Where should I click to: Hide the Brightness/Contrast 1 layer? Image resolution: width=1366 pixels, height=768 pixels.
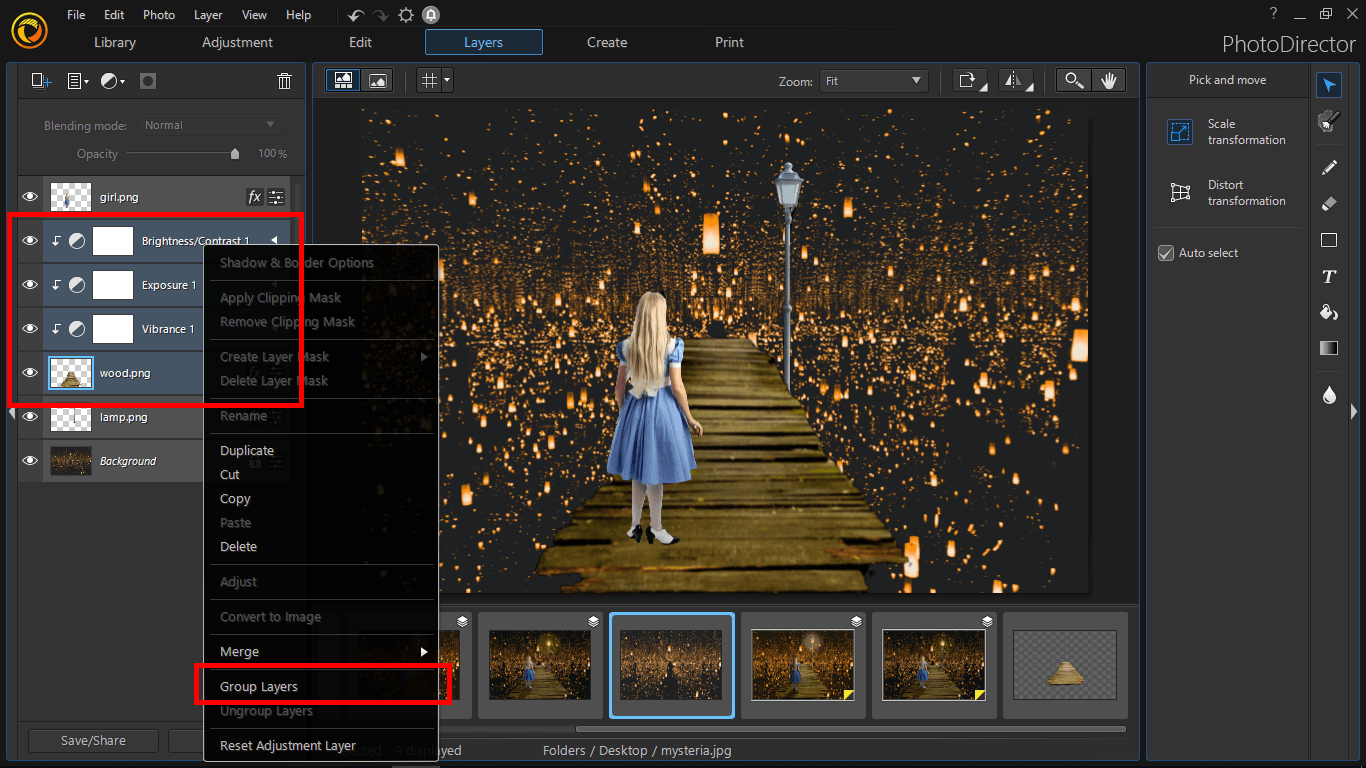[x=30, y=241]
